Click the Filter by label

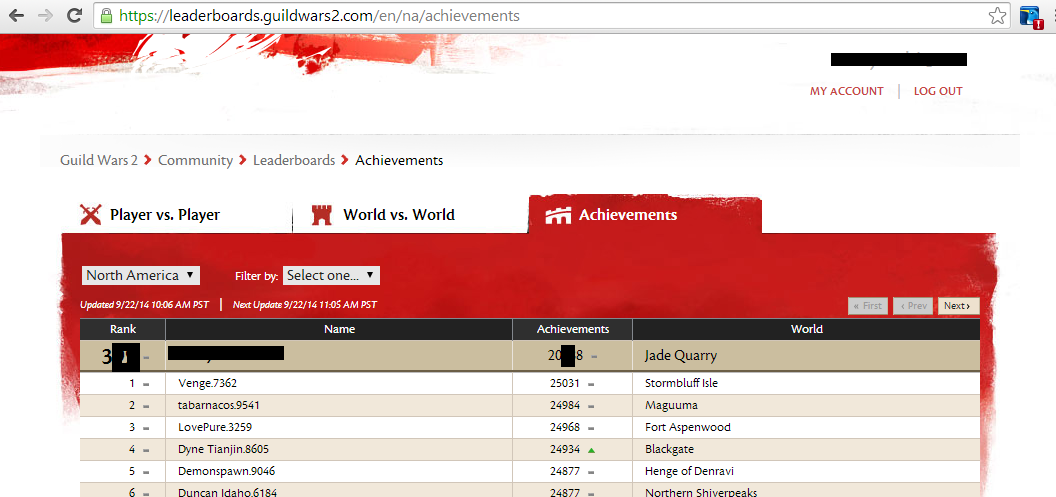pyautogui.click(x=257, y=276)
